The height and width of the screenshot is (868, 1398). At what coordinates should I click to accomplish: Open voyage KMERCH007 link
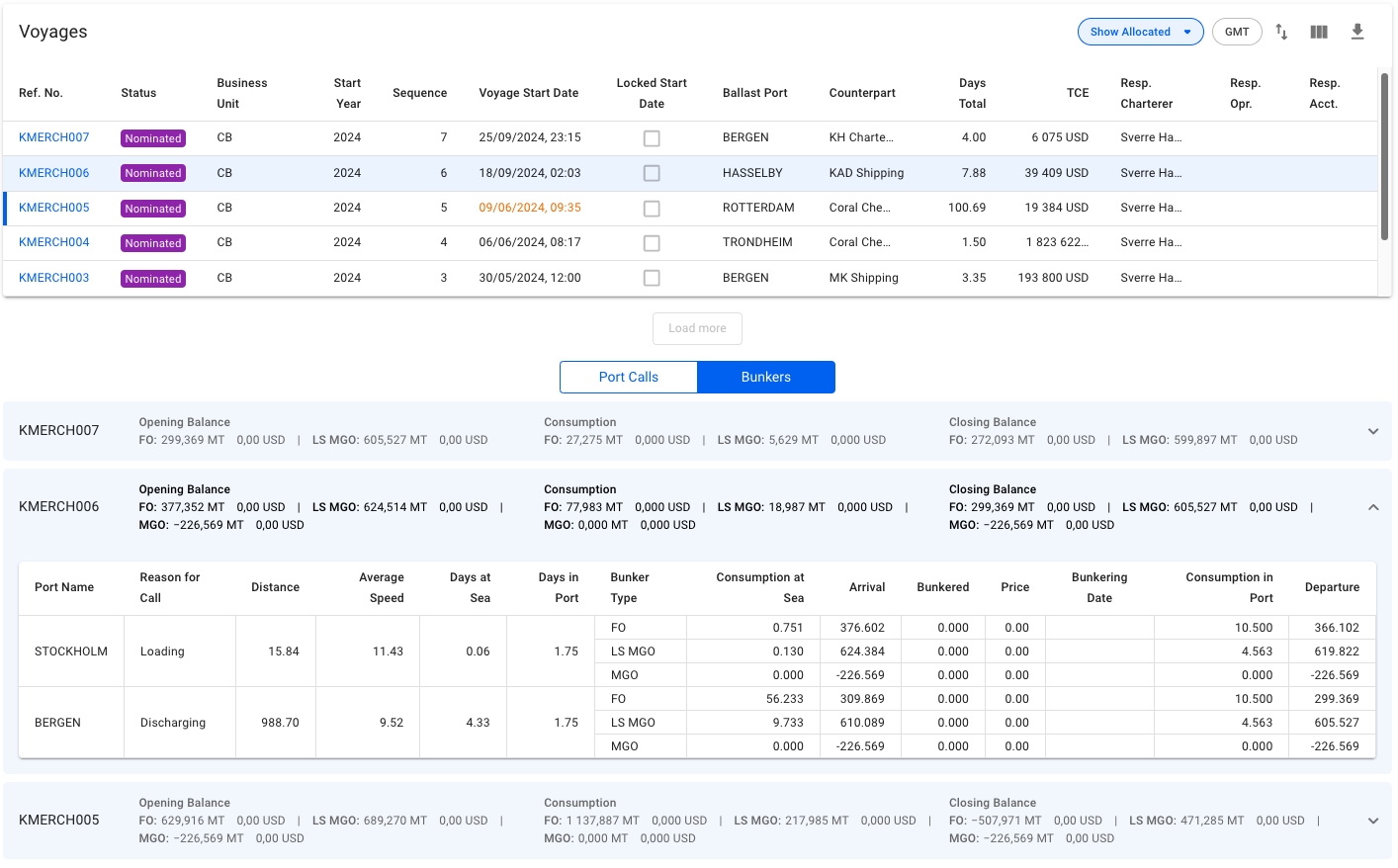point(54,137)
